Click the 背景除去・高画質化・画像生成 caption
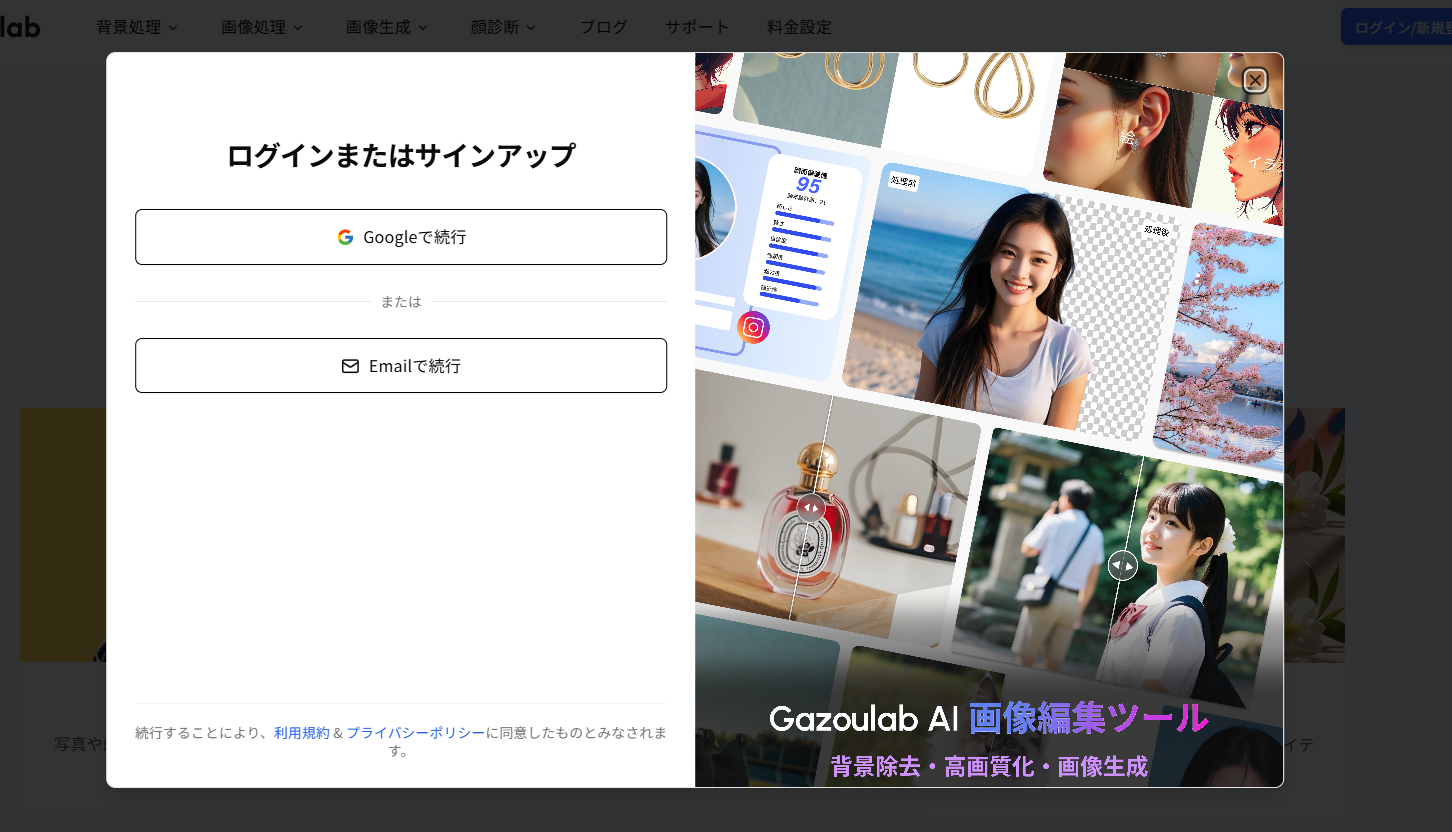The width and height of the screenshot is (1452, 832). pyautogui.click(x=989, y=767)
